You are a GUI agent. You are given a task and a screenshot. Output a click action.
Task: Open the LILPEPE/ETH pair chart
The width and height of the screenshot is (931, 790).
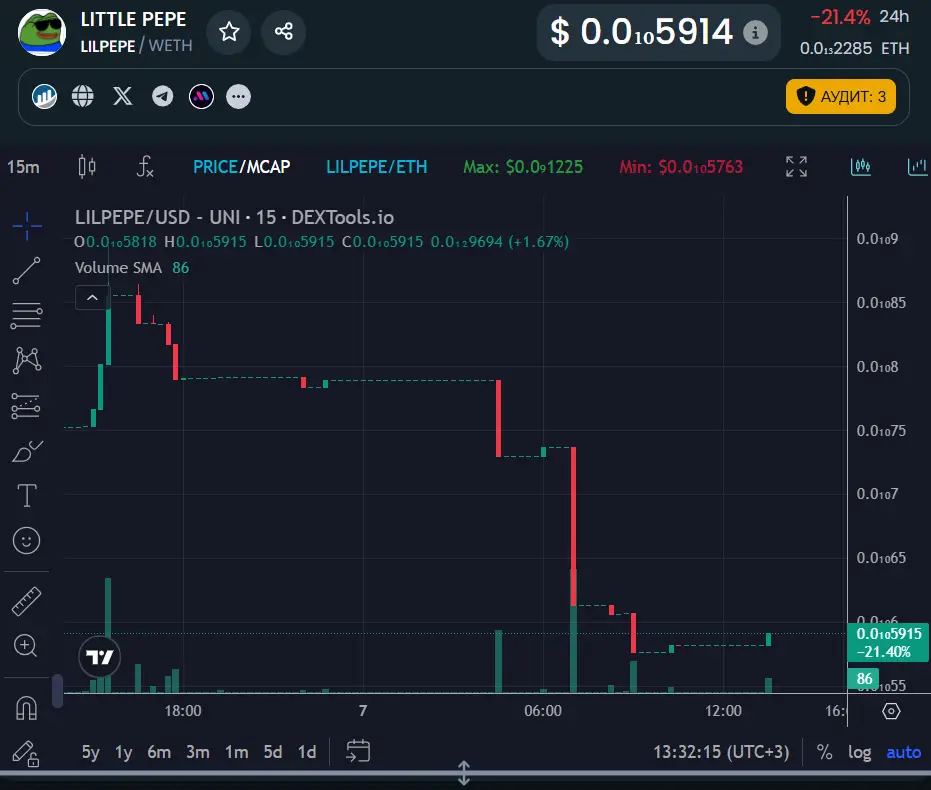point(377,167)
